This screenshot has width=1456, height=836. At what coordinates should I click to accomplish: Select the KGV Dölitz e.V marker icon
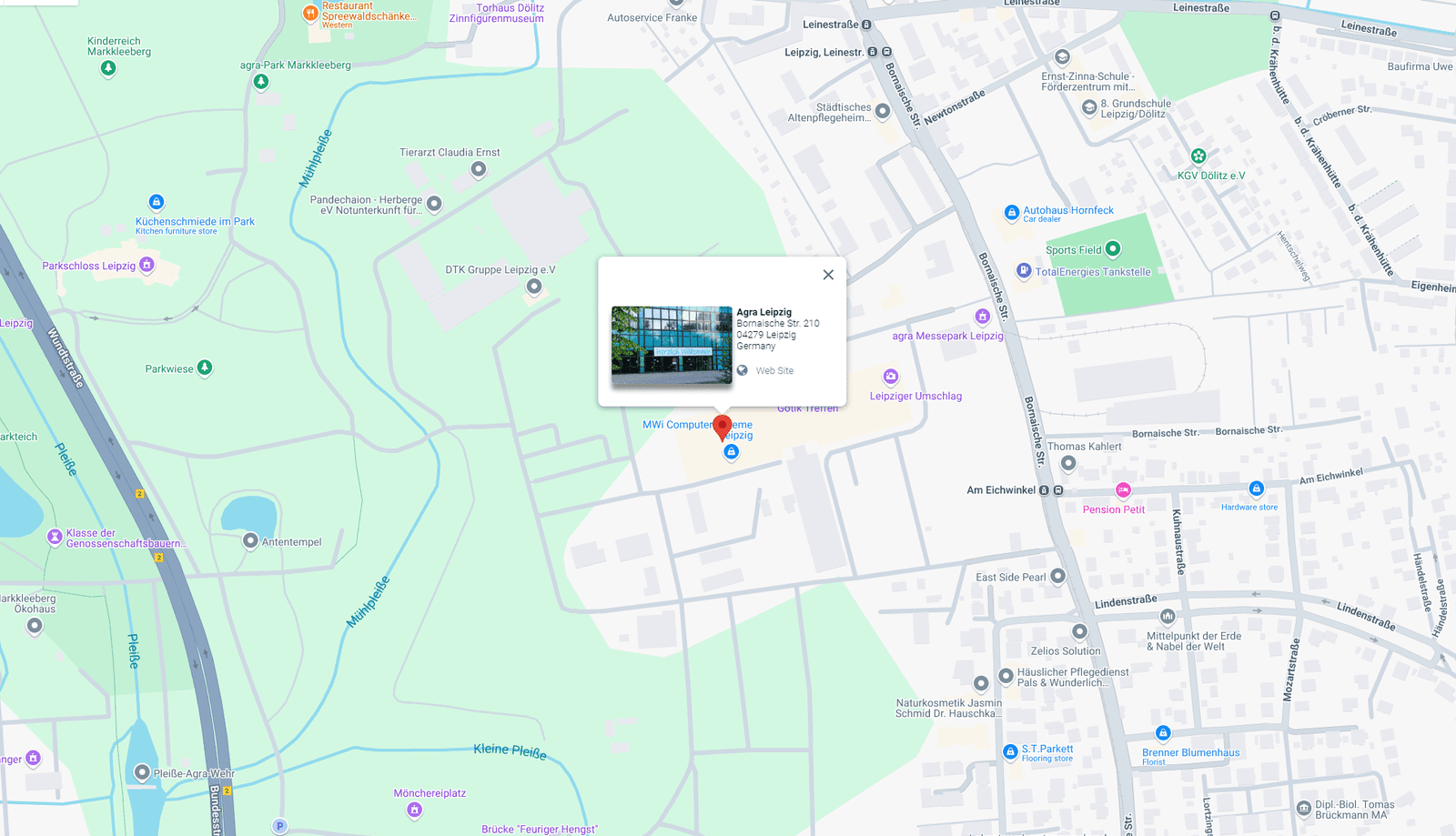pos(1198,156)
